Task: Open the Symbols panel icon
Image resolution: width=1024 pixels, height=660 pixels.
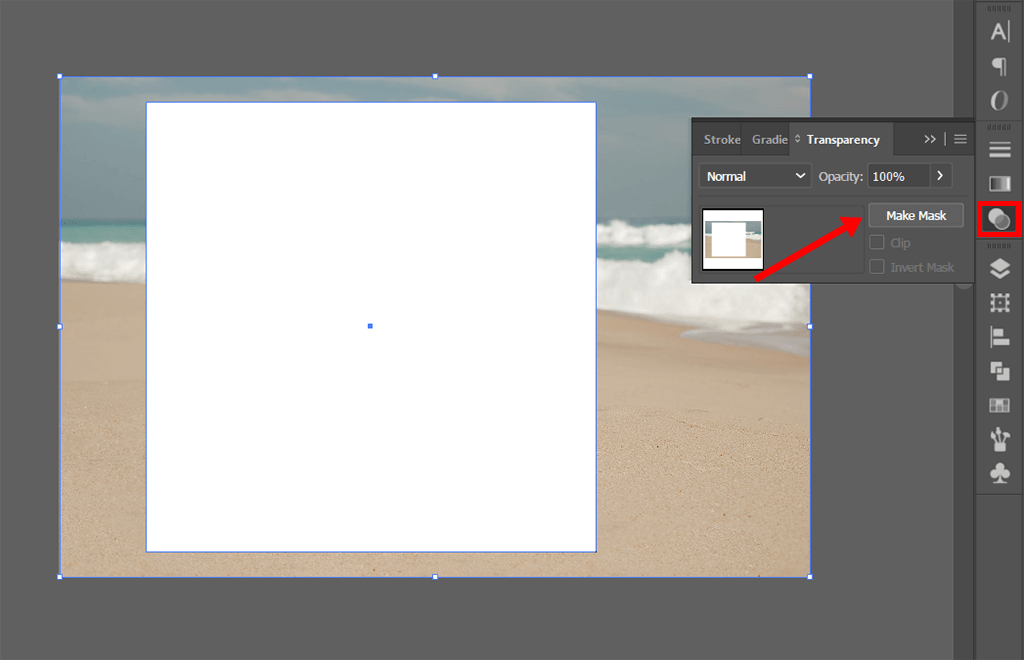Action: pos(999,472)
